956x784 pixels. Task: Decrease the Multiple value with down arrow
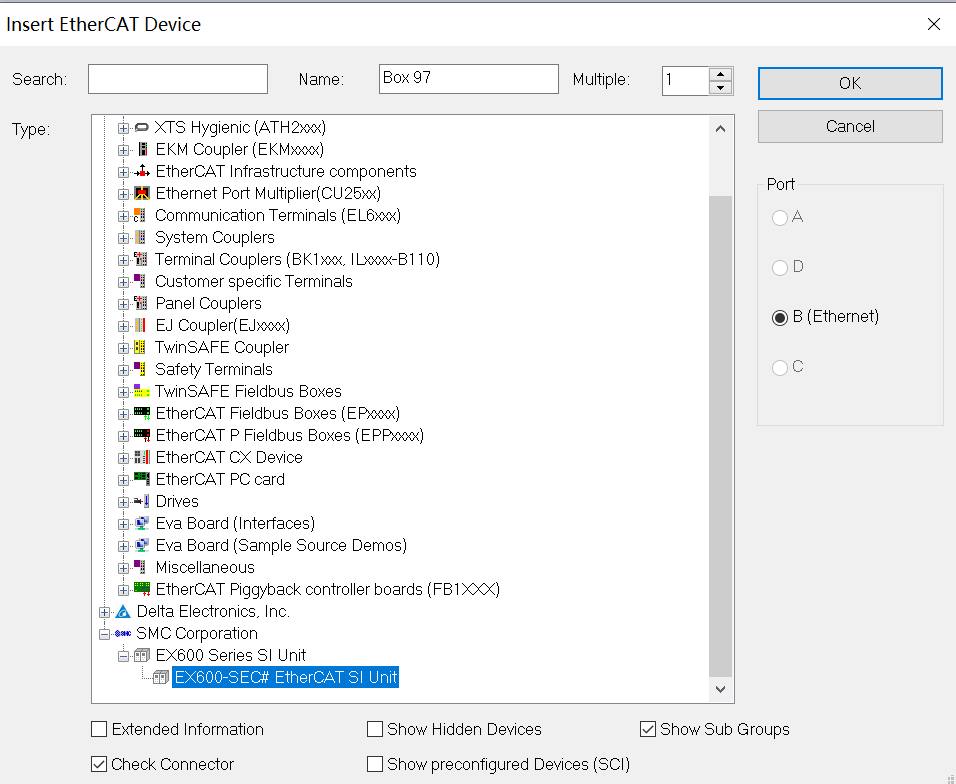[x=721, y=88]
